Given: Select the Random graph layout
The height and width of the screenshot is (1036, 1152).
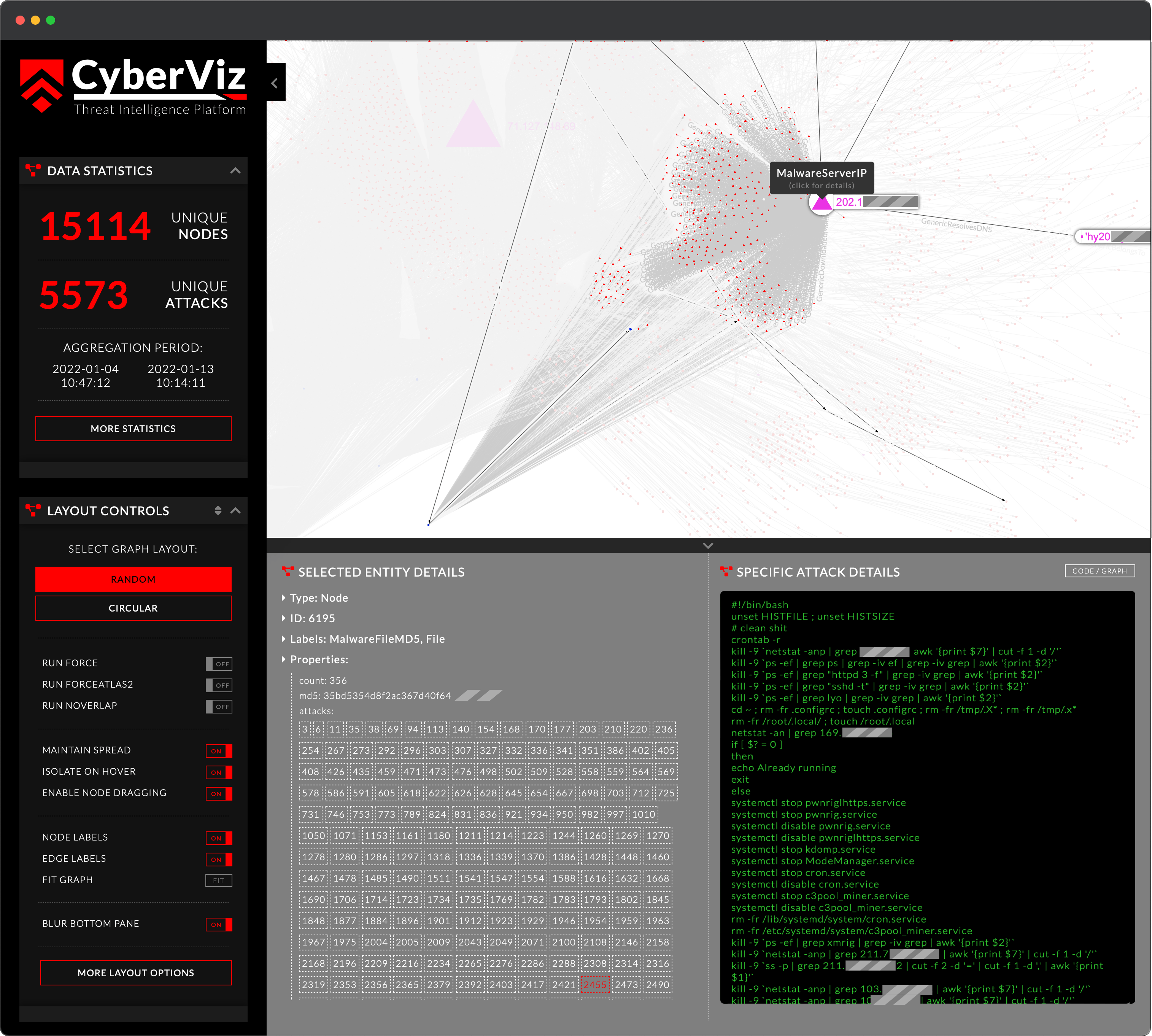Looking at the screenshot, I should 133,579.
